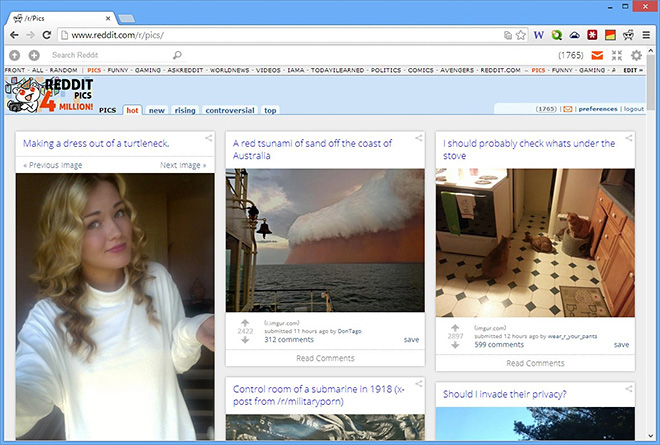Open the preferences link
660x445 pixels.
[598, 109]
